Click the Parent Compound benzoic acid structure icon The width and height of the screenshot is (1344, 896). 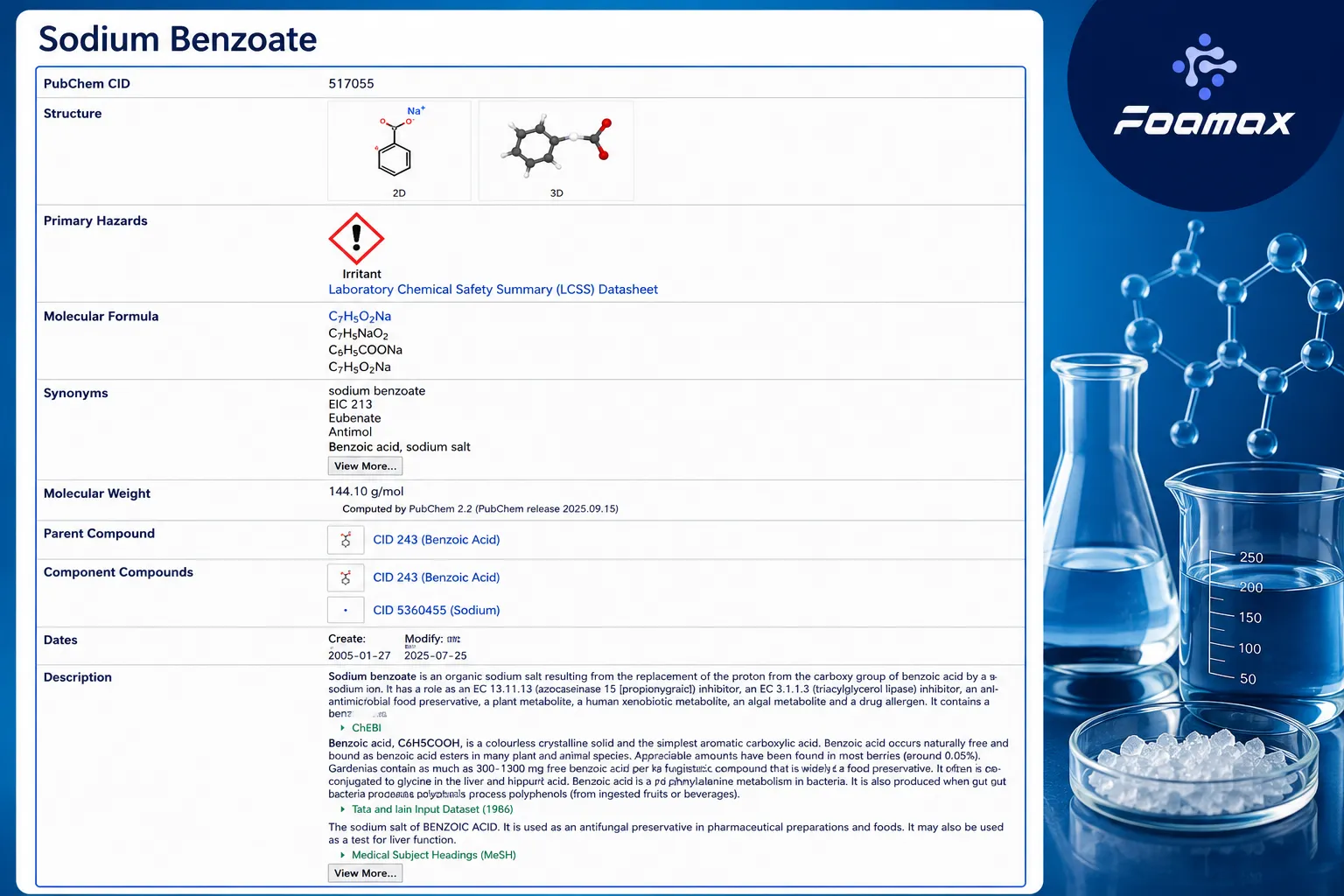tap(346, 540)
